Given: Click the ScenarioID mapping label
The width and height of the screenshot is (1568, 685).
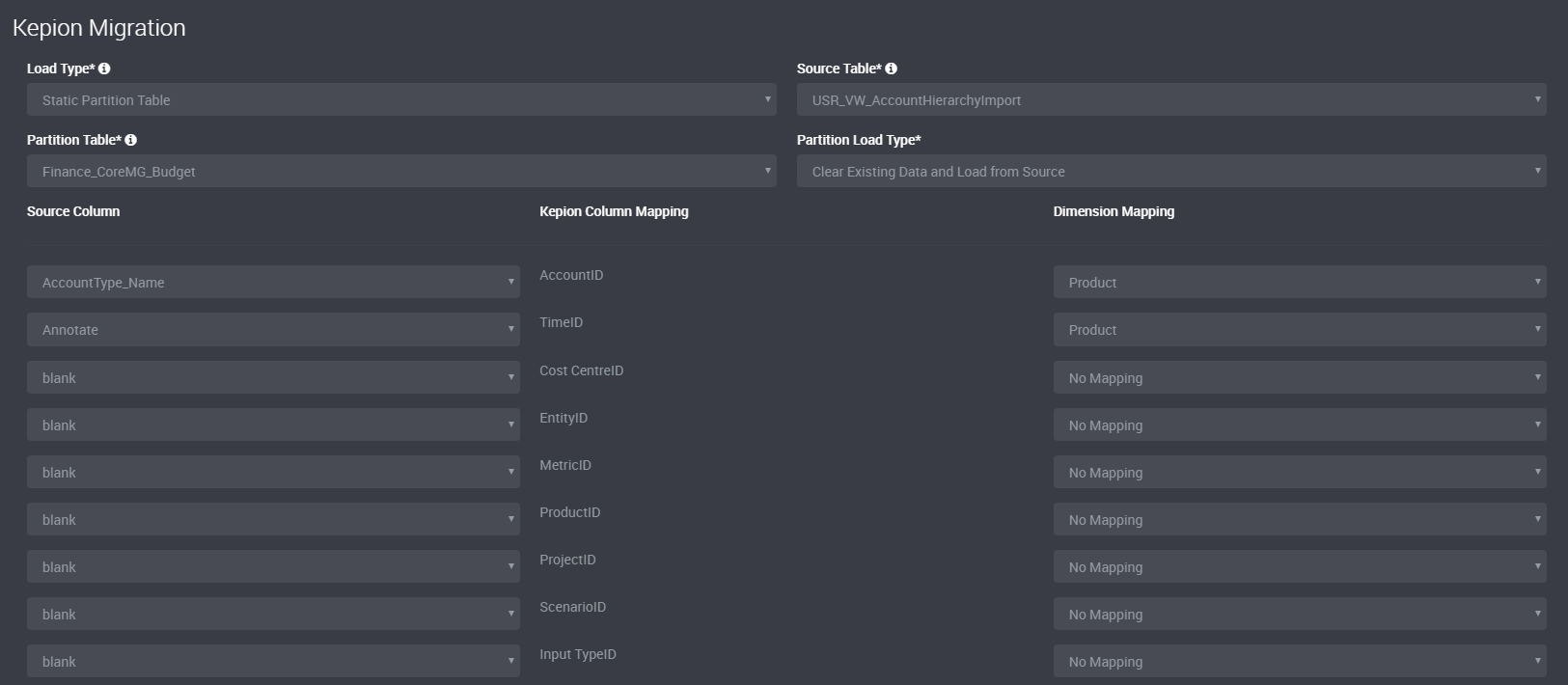Looking at the screenshot, I should (572, 607).
